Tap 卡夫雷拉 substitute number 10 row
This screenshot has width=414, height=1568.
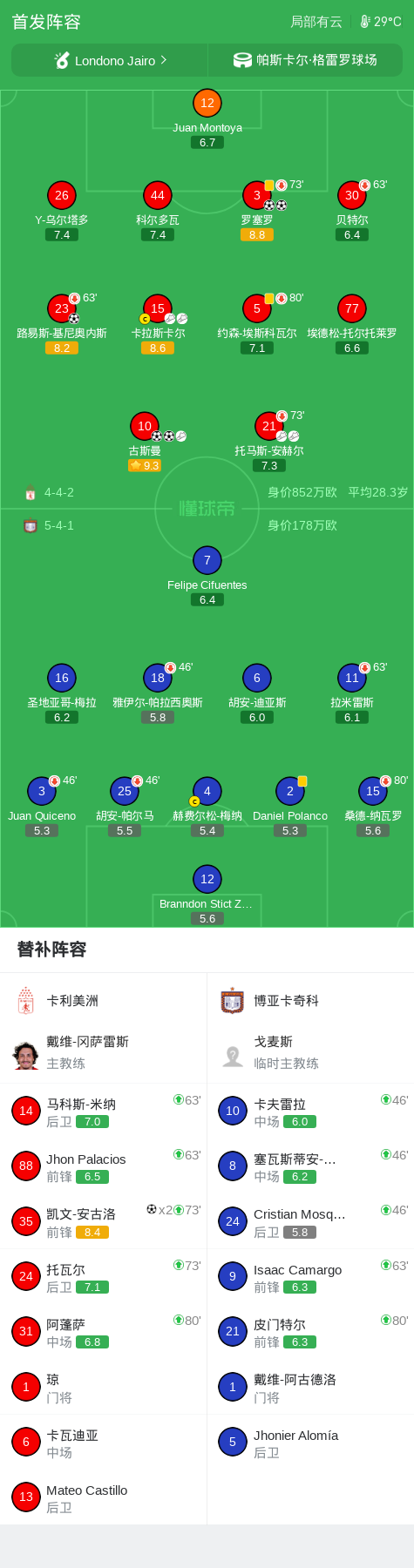pyautogui.click(x=311, y=1112)
